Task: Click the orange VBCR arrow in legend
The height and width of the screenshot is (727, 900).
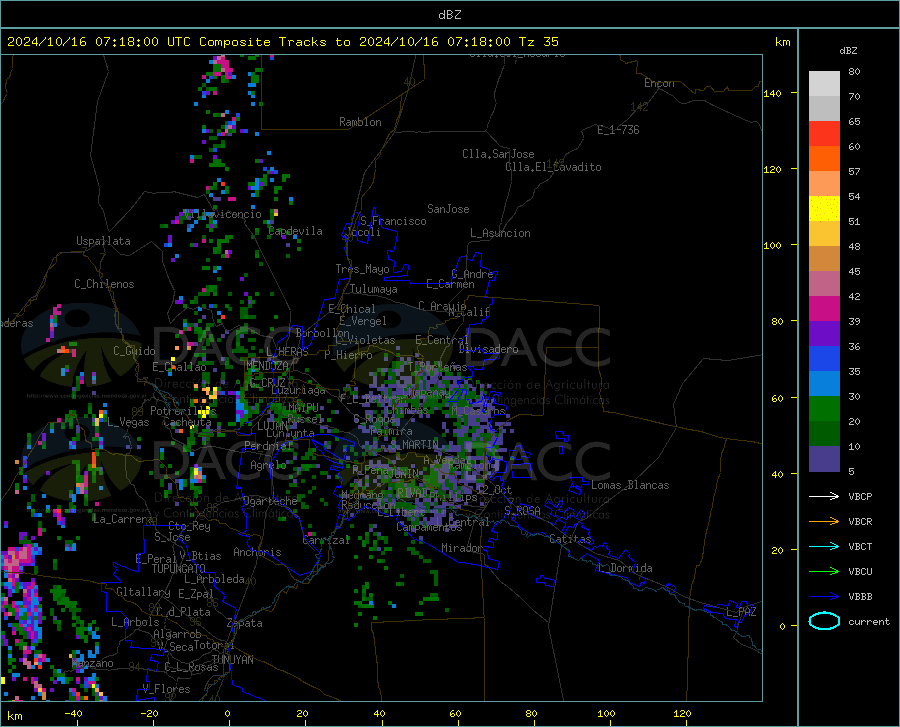Action: [x=824, y=522]
